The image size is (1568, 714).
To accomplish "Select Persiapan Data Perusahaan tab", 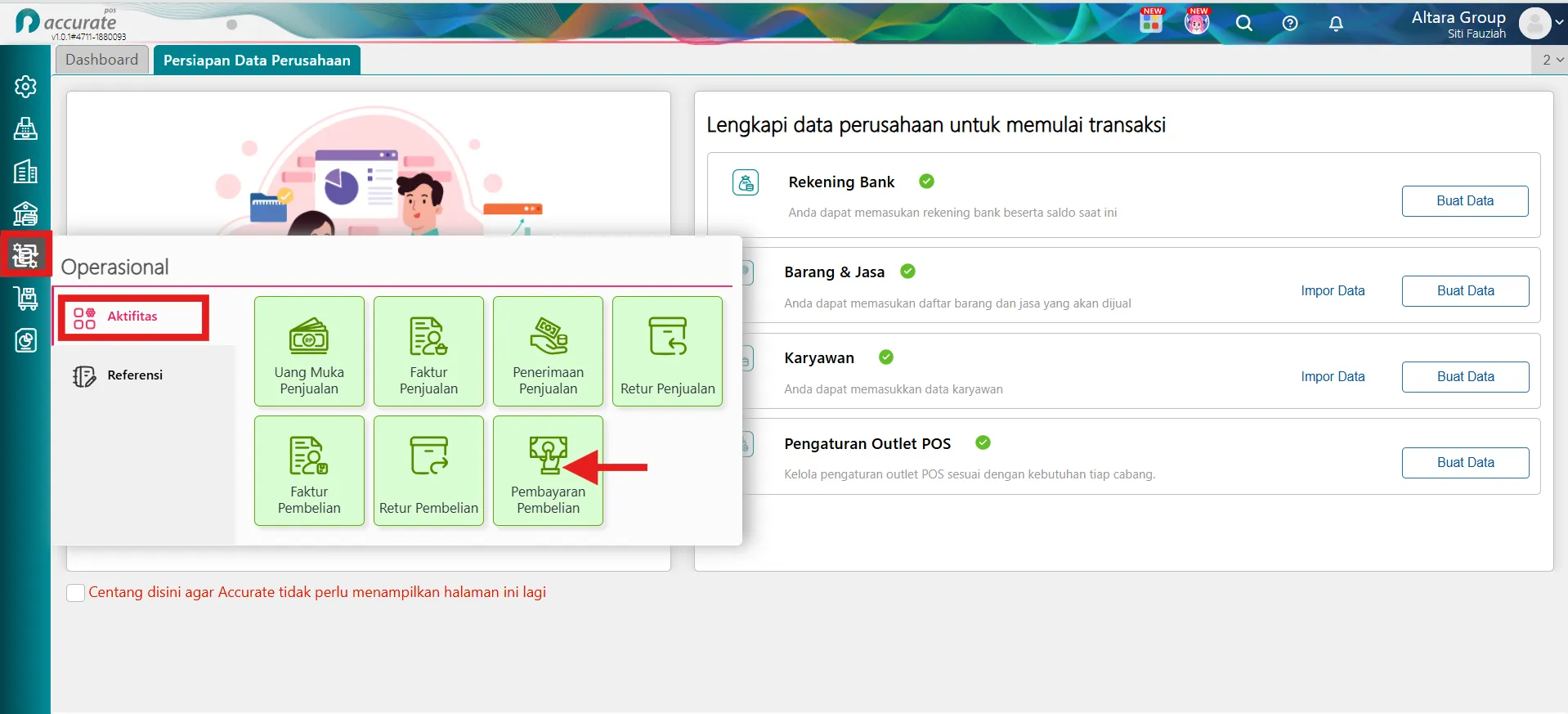I will pos(257,61).
